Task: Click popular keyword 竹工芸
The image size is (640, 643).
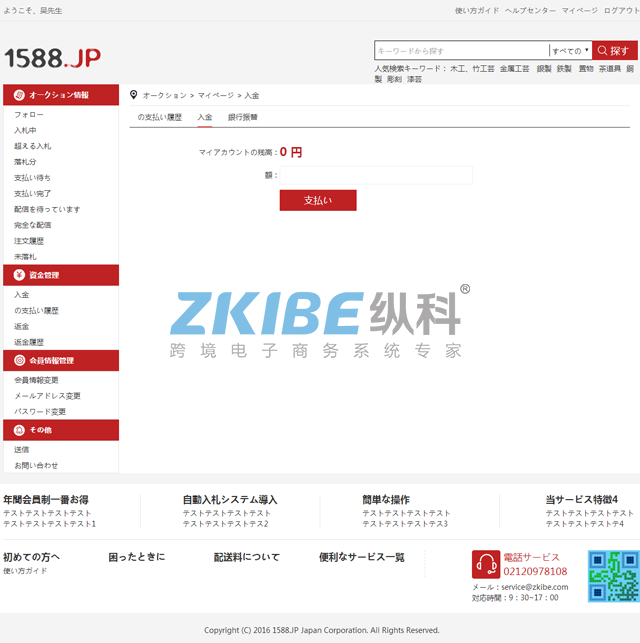Action: click(483, 69)
